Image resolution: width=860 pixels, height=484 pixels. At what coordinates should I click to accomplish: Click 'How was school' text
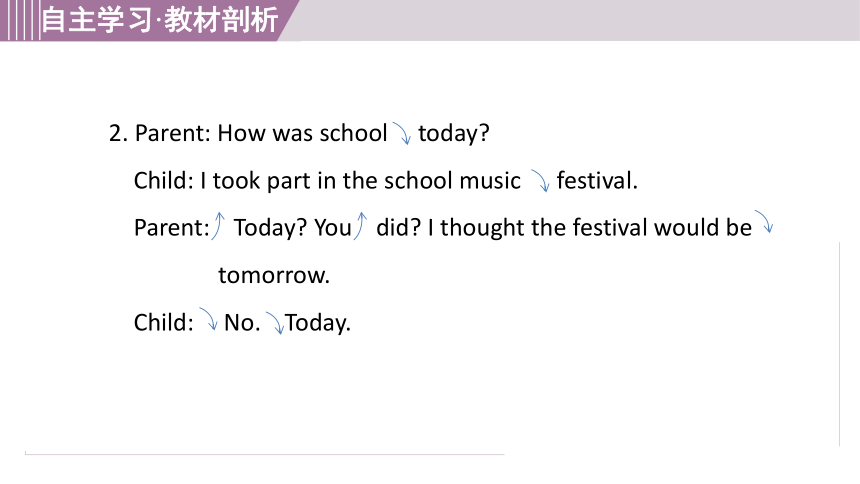[302, 133]
